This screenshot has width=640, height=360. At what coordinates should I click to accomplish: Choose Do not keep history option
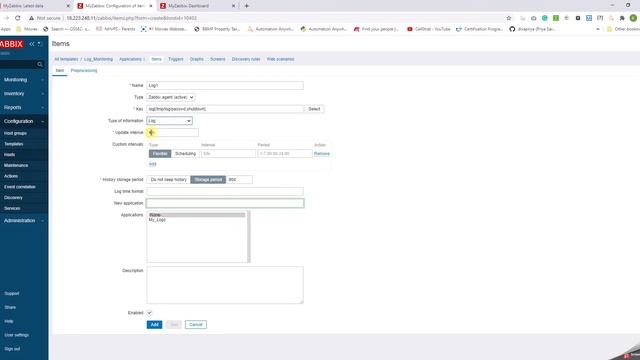(x=169, y=180)
